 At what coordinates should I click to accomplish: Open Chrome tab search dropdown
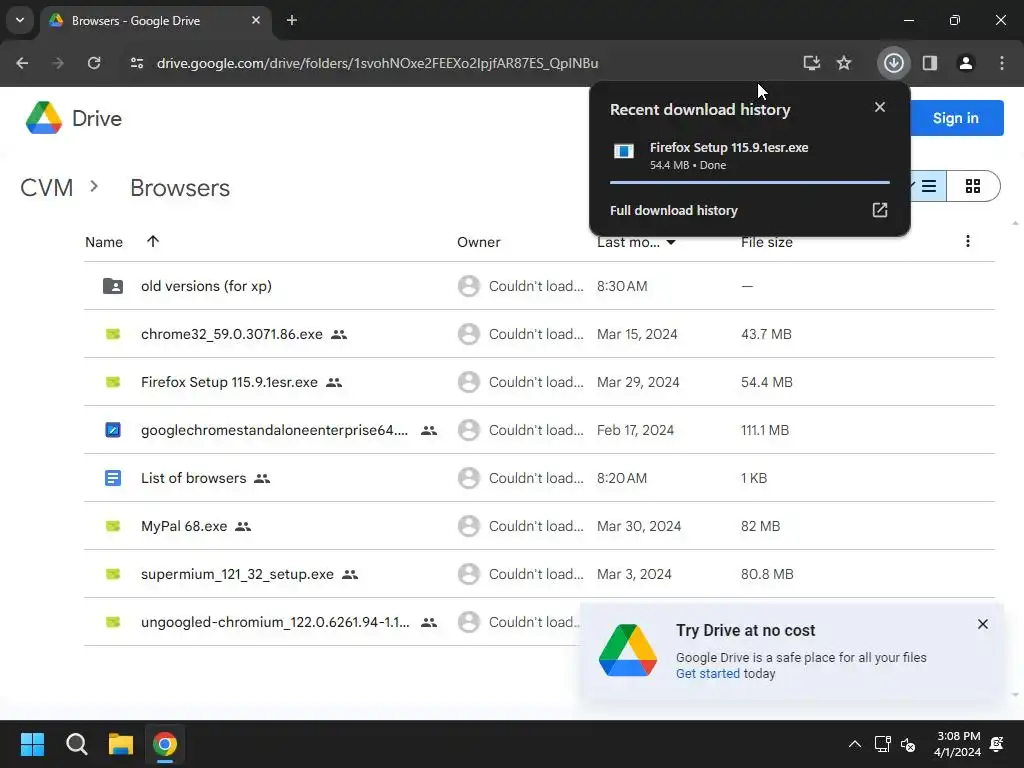pyautogui.click(x=20, y=20)
